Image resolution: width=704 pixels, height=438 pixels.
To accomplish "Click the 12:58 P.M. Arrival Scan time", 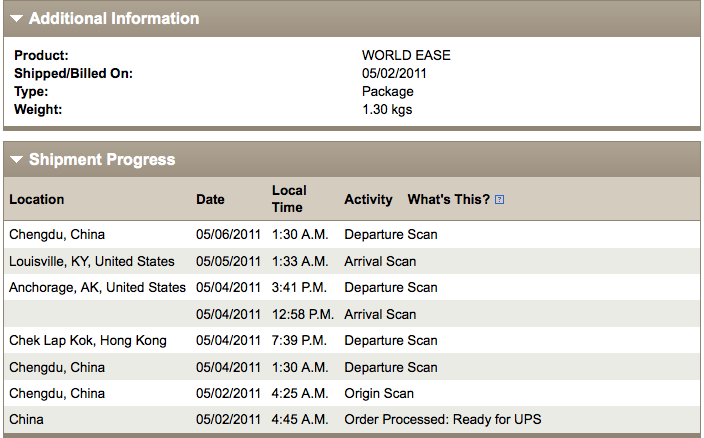I will 302,314.
